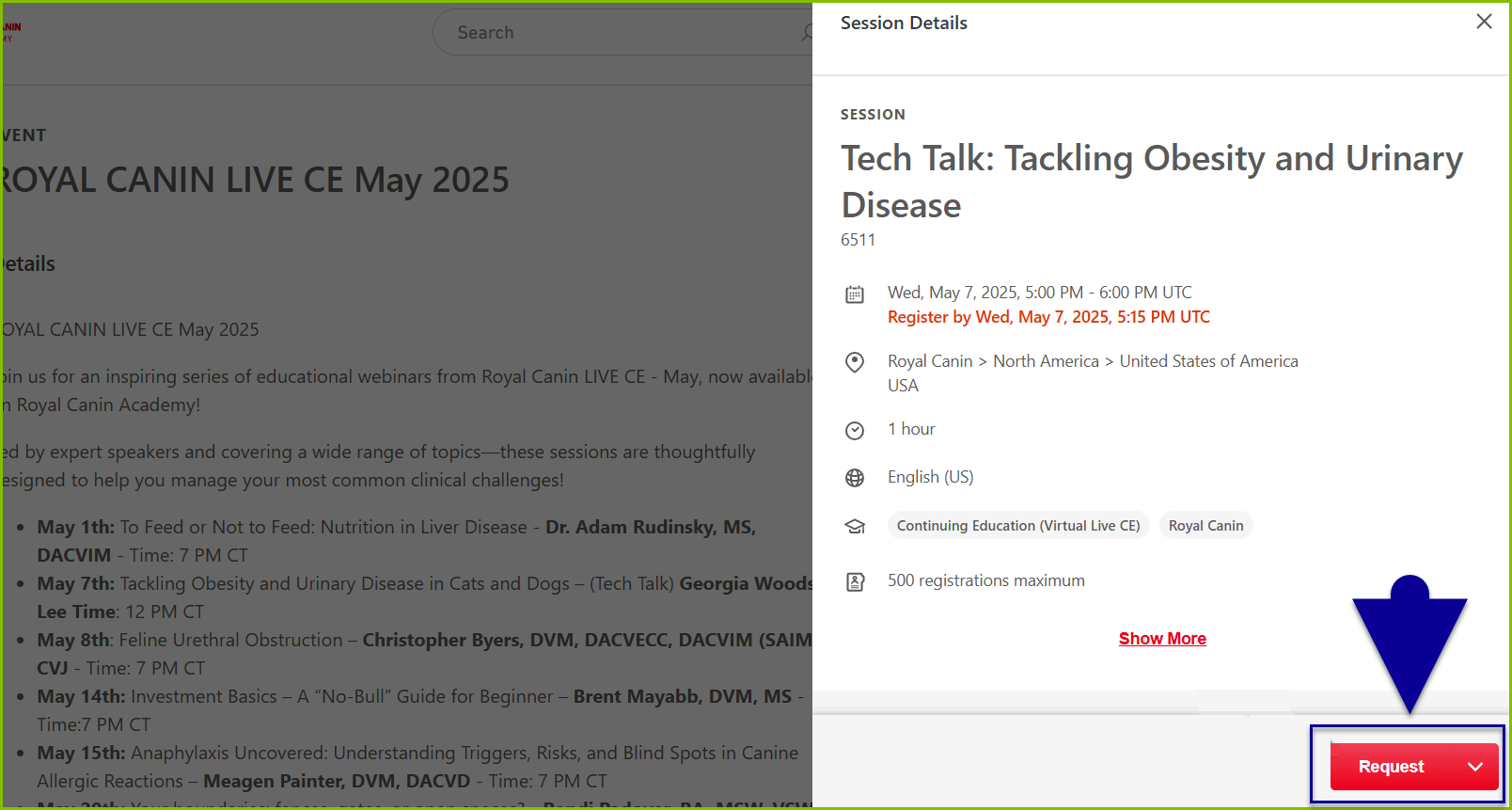The width and height of the screenshot is (1512, 810).
Task: Click the registrations maximum person icon
Action: pyautogui.click(x=855, y=582)
